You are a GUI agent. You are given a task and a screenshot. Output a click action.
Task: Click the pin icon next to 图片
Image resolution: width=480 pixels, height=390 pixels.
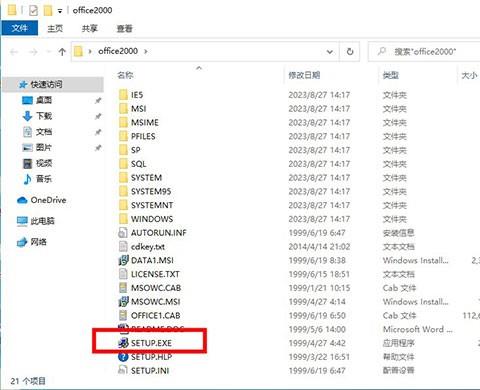(x=98, y=148)
